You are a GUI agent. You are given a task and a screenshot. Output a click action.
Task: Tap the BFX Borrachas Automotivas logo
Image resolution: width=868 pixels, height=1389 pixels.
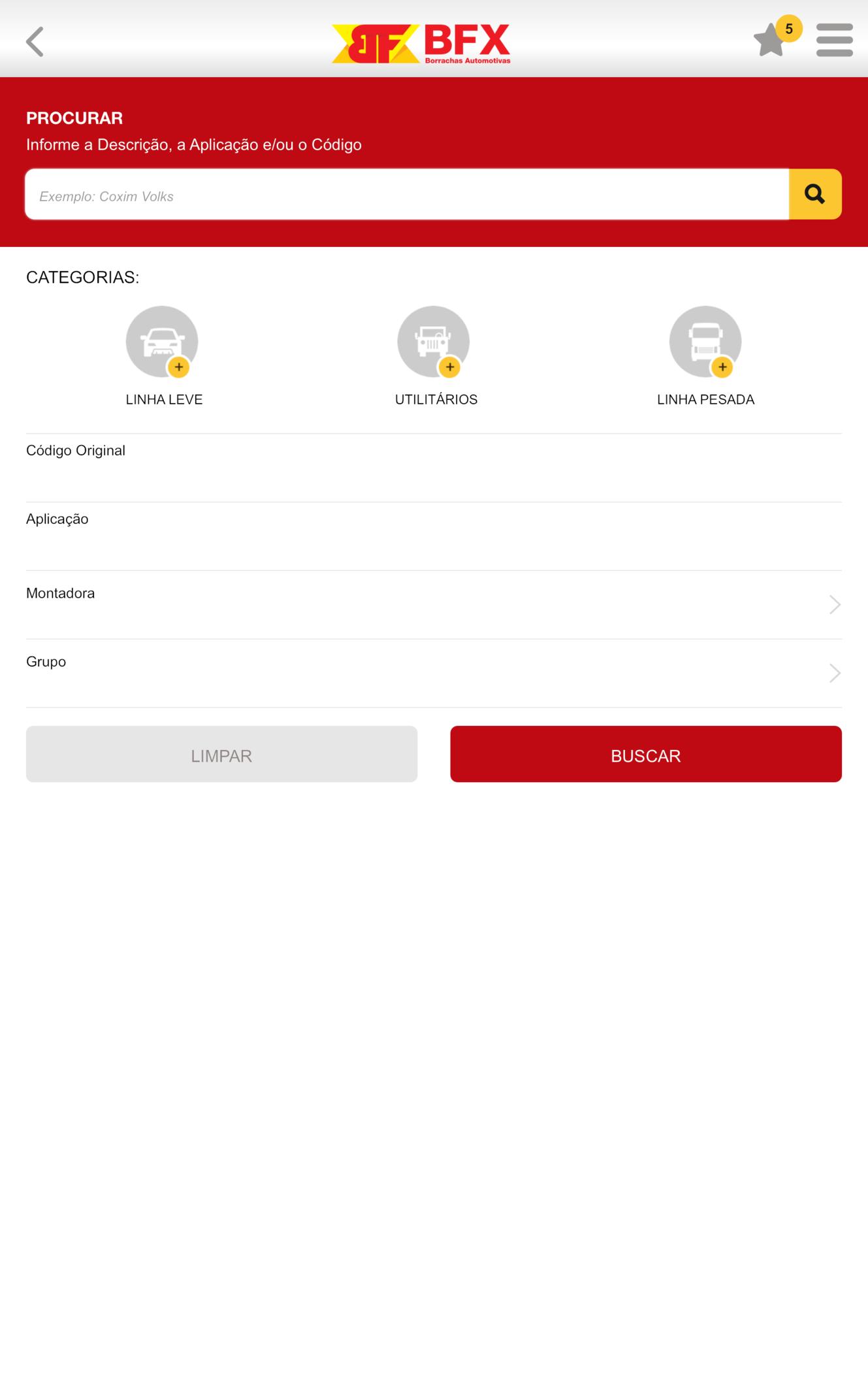click(x=421, y=44)
